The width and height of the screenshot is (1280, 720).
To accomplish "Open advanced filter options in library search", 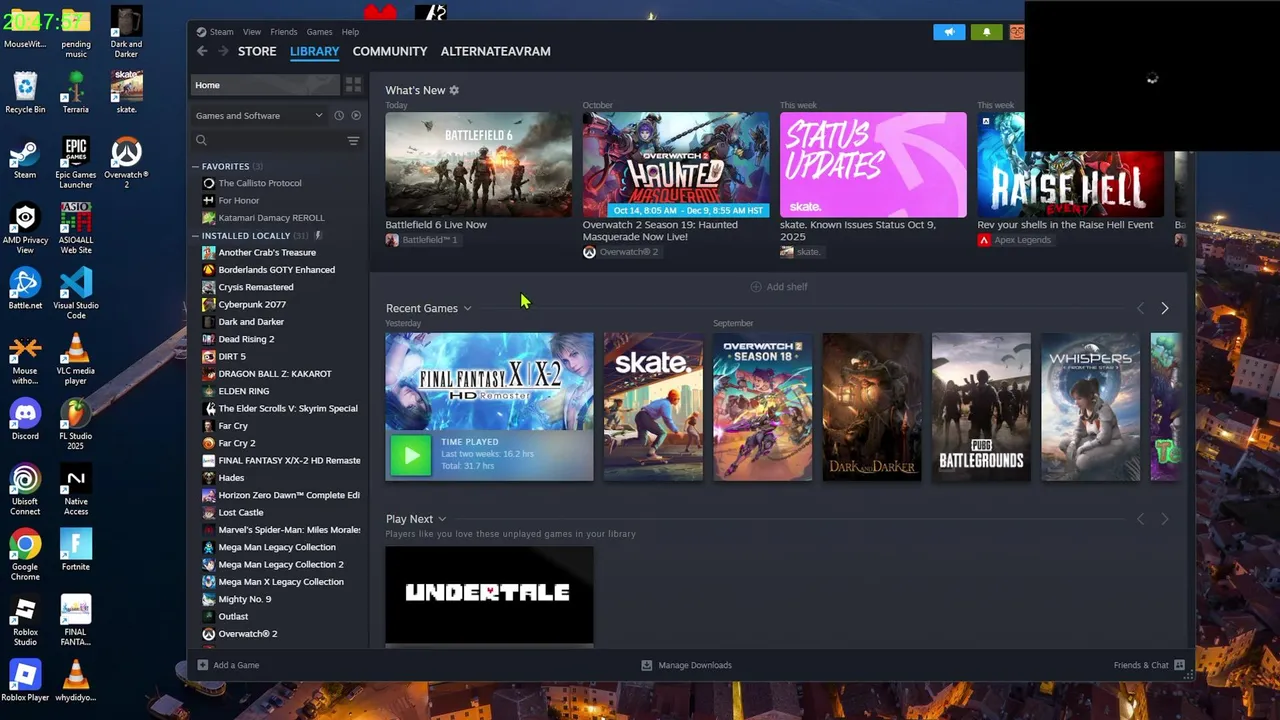I will [x=353, y=141].
